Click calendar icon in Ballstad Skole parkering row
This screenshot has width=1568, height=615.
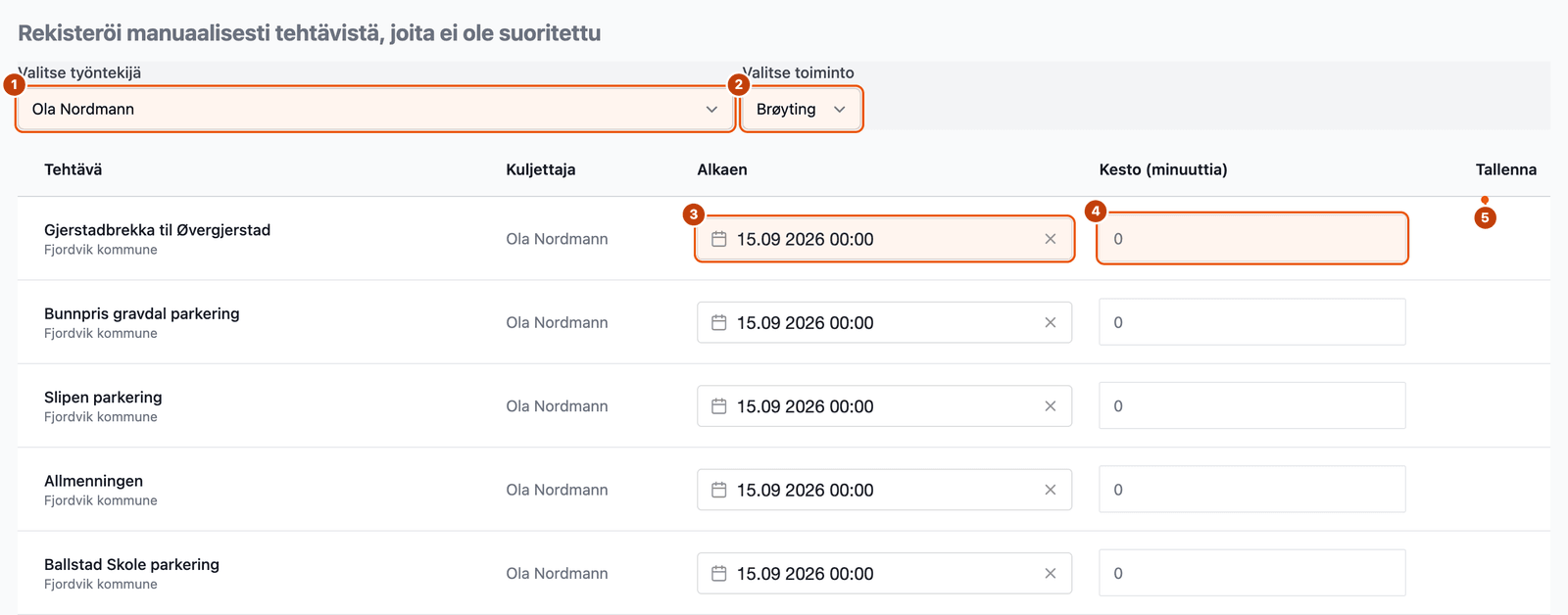(x=718, y=574)
